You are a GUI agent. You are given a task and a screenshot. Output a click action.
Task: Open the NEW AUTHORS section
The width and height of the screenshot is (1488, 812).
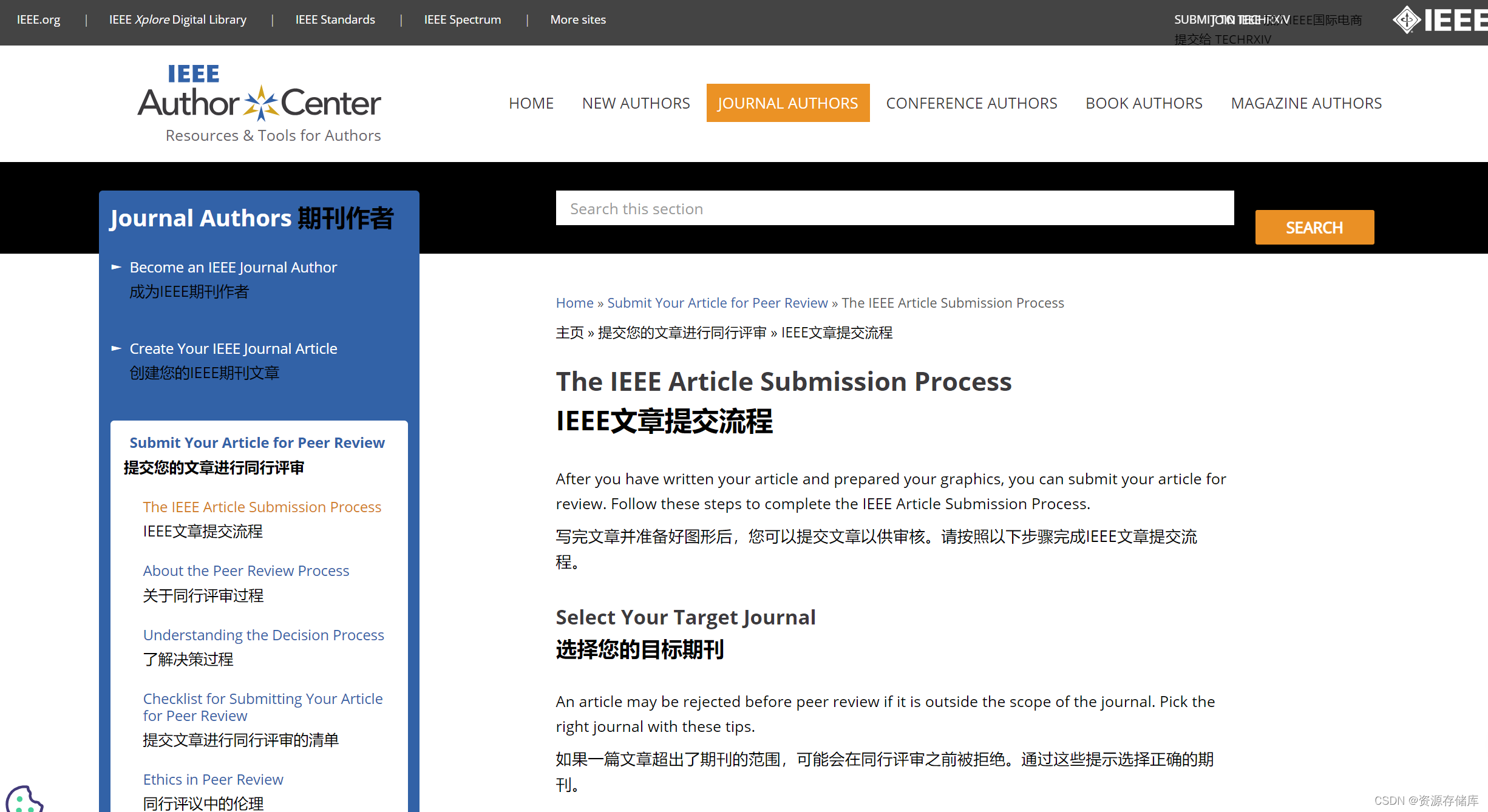635,103
